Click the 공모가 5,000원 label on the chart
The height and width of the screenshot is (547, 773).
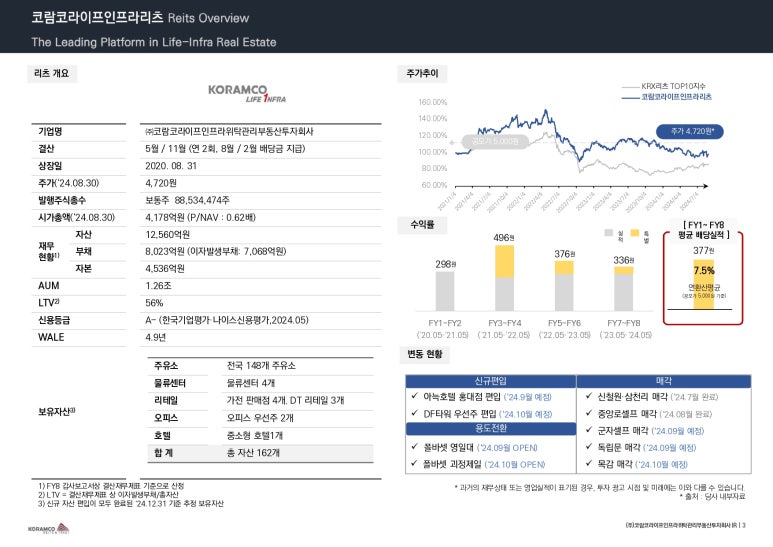click(495, 141)
